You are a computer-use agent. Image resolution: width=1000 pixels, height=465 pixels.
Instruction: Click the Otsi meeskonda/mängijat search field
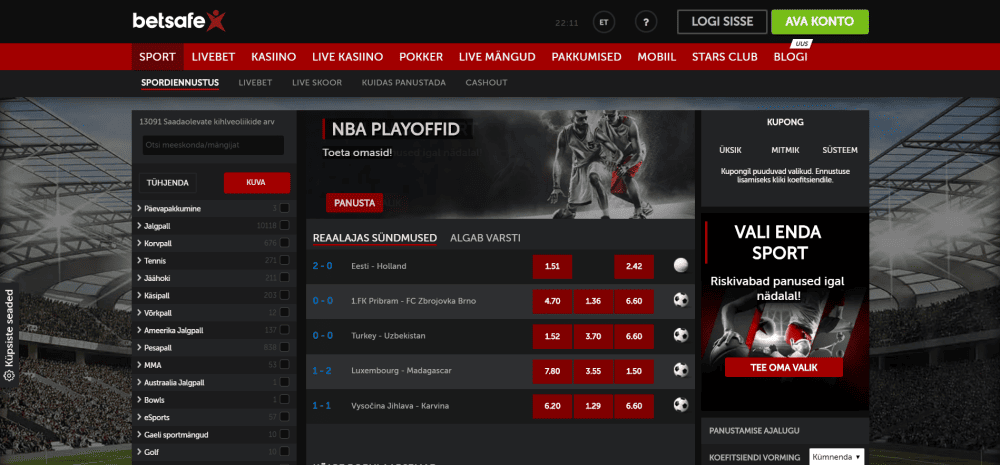click(x=213, y=145)
